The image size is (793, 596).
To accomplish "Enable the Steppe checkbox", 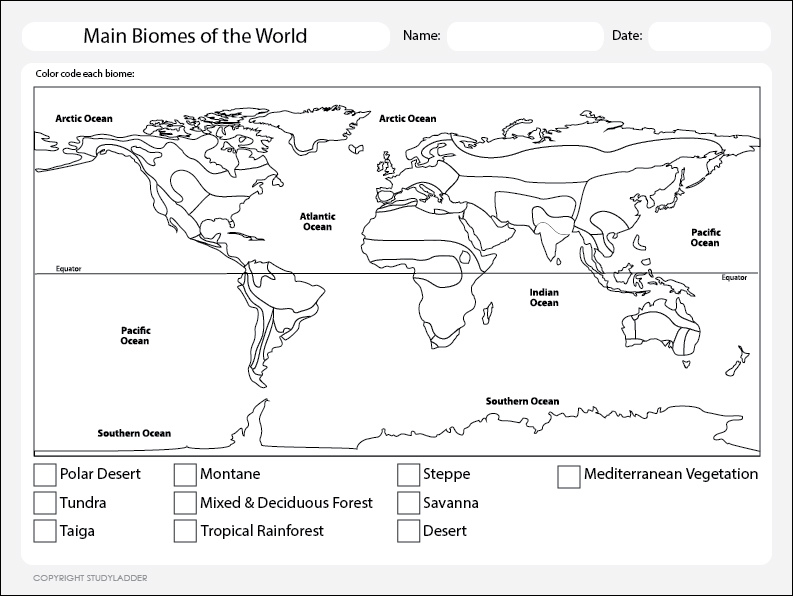I will point(408,474).
